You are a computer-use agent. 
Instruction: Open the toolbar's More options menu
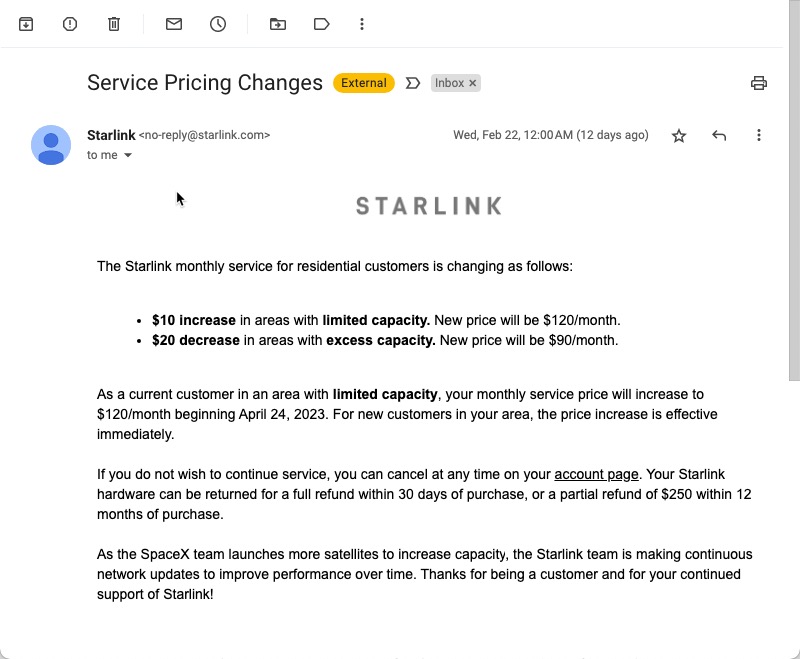(362, 24)
